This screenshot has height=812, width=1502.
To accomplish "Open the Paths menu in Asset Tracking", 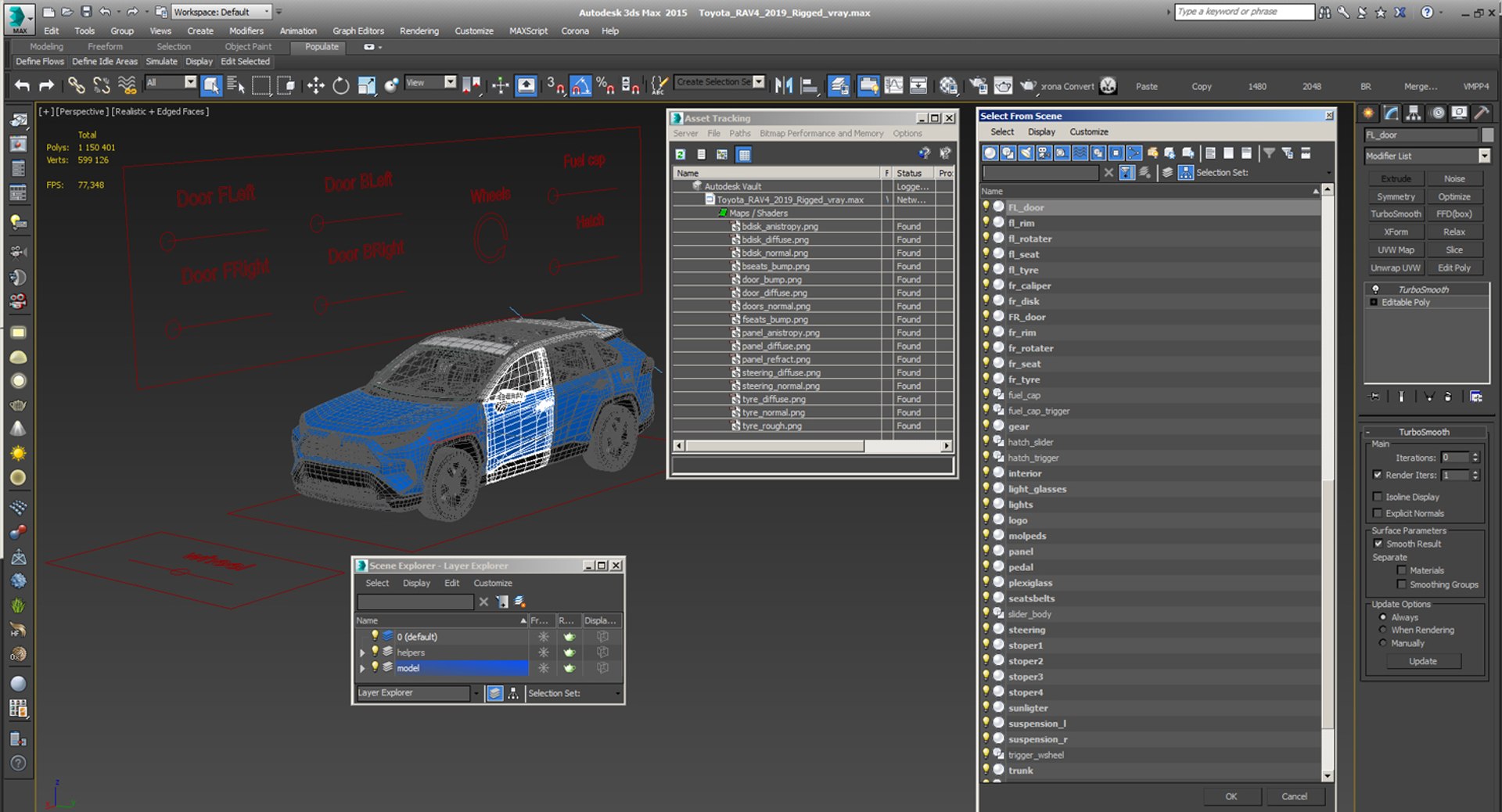I will point(739,134).
